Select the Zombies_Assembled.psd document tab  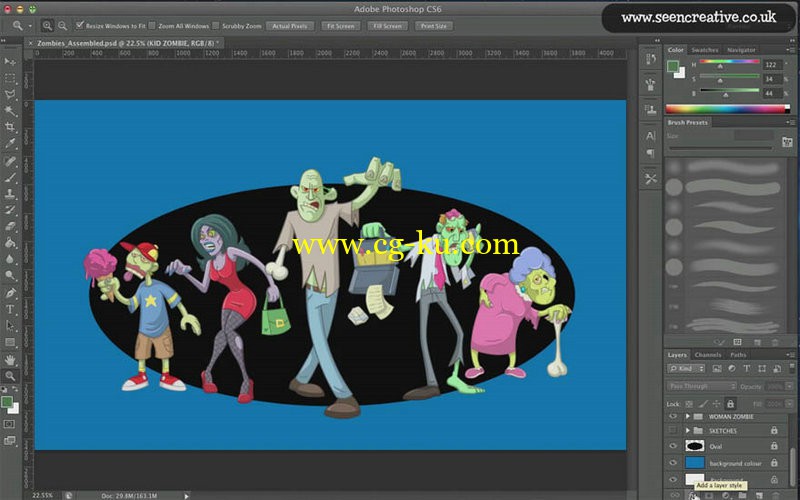pos(127,43)
